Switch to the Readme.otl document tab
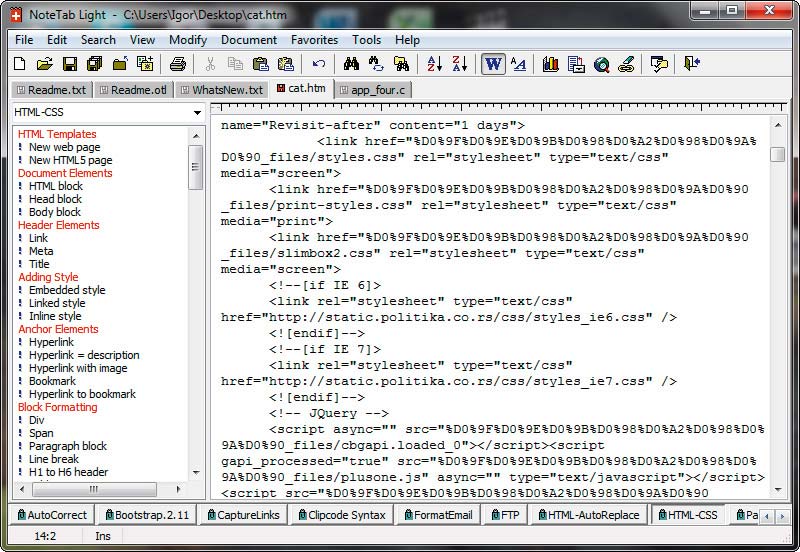This screenshot has width=800, height=552. point(134,90)
